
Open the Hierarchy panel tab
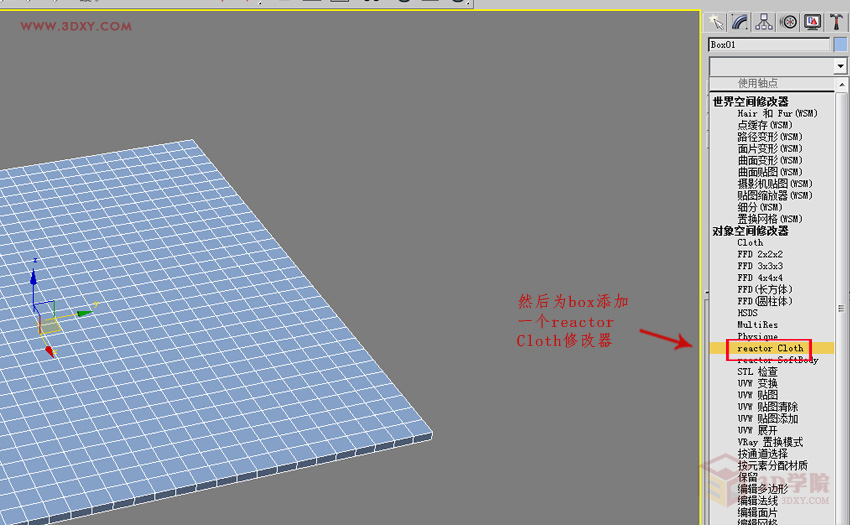pyautogui.click(x=764, y=22)
